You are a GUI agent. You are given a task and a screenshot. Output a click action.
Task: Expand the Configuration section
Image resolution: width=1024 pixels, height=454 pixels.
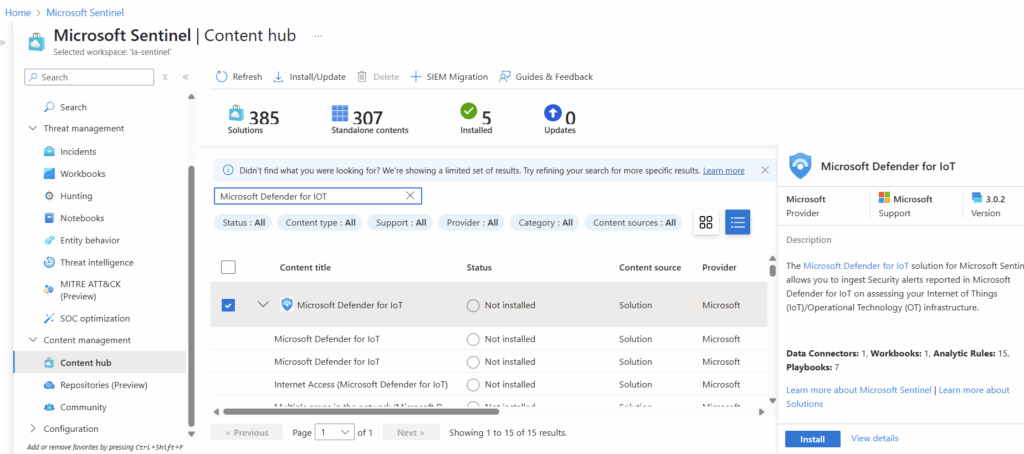point(33,429)
